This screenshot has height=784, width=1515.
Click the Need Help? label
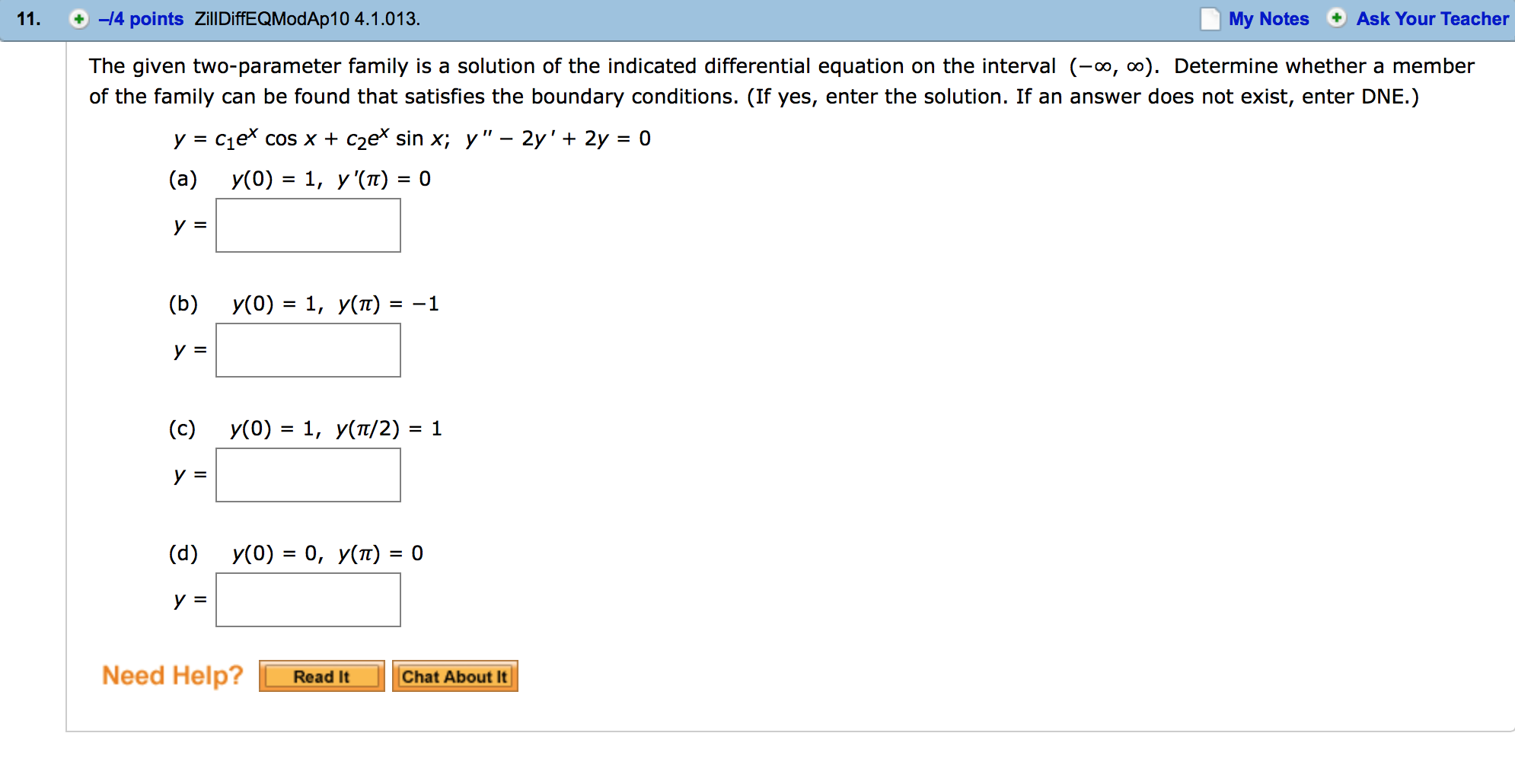coord(173,675)
